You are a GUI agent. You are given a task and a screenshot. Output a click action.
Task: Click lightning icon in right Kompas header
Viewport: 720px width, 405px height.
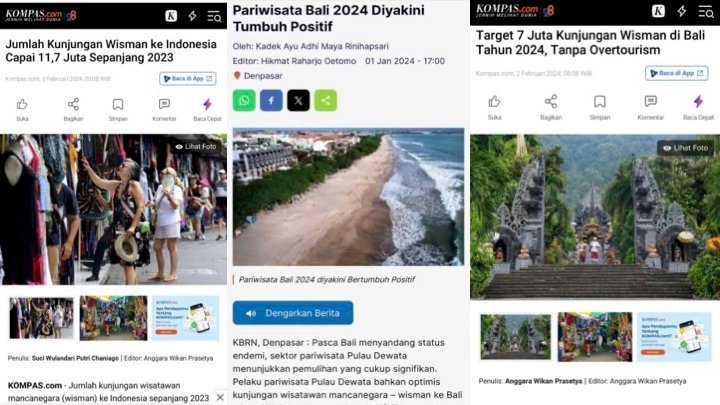pos(682,11)
